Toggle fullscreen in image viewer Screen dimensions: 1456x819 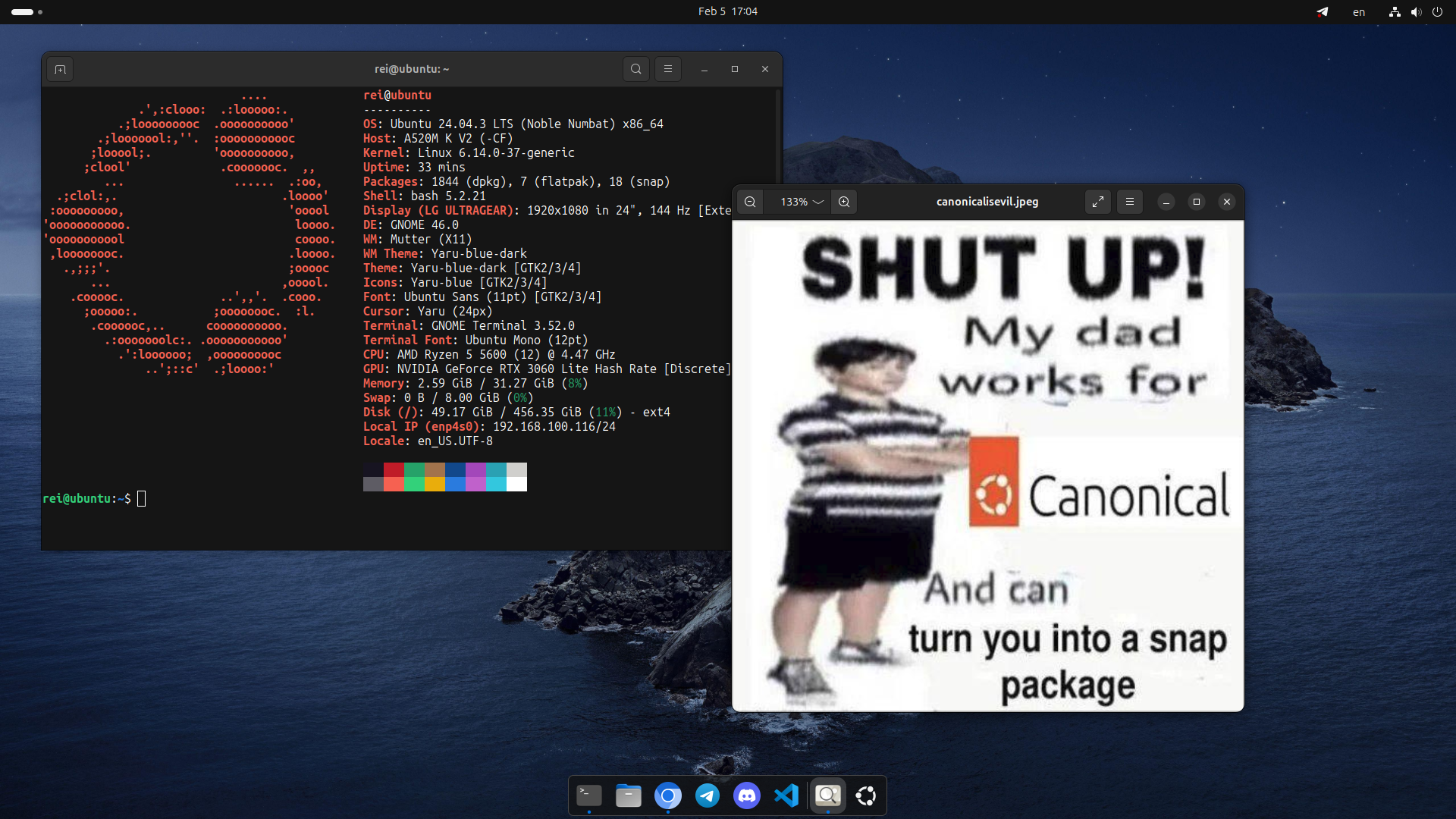coord(1097,202)
